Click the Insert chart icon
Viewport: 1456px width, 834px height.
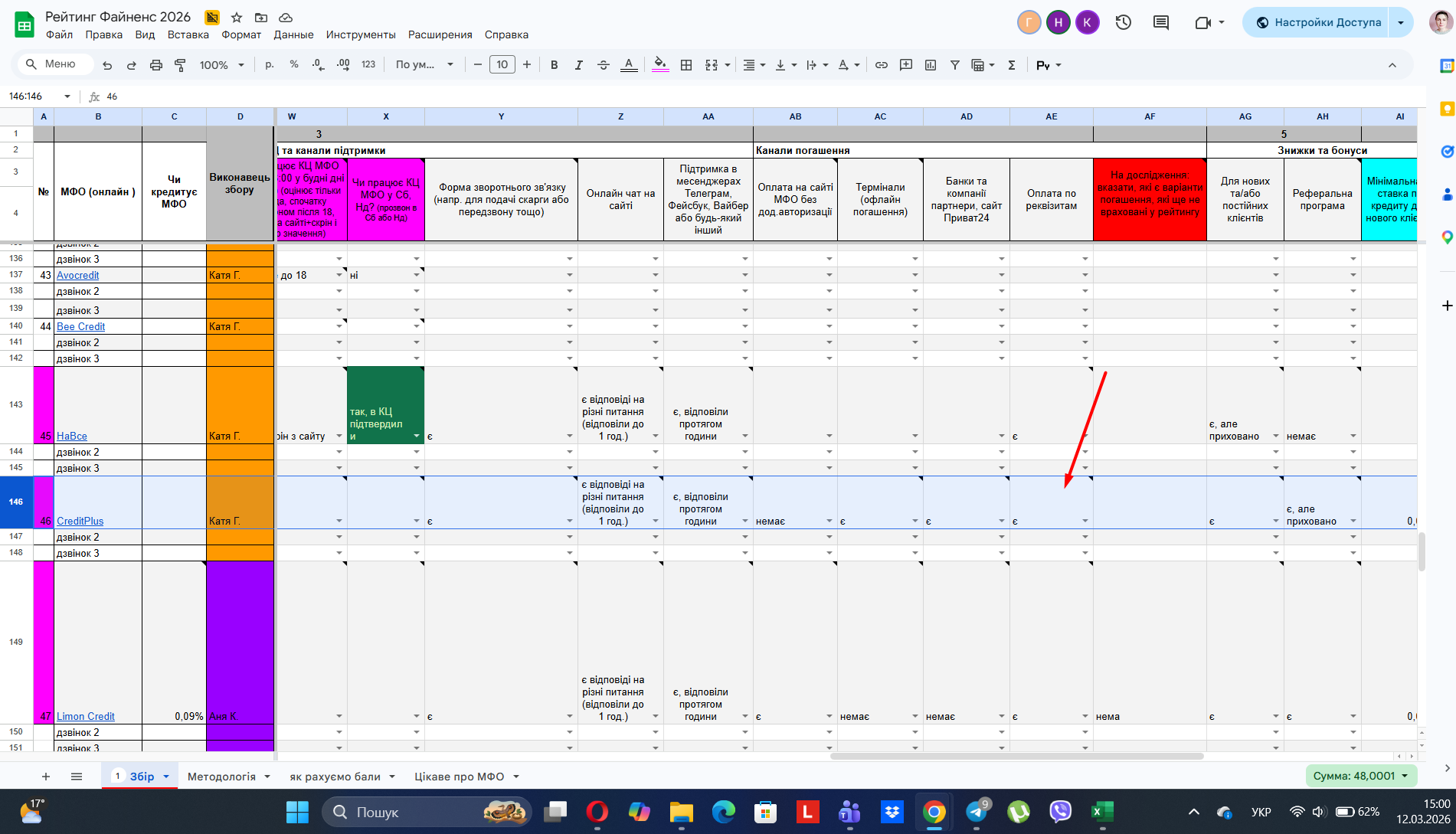click(x=931, y=65)
